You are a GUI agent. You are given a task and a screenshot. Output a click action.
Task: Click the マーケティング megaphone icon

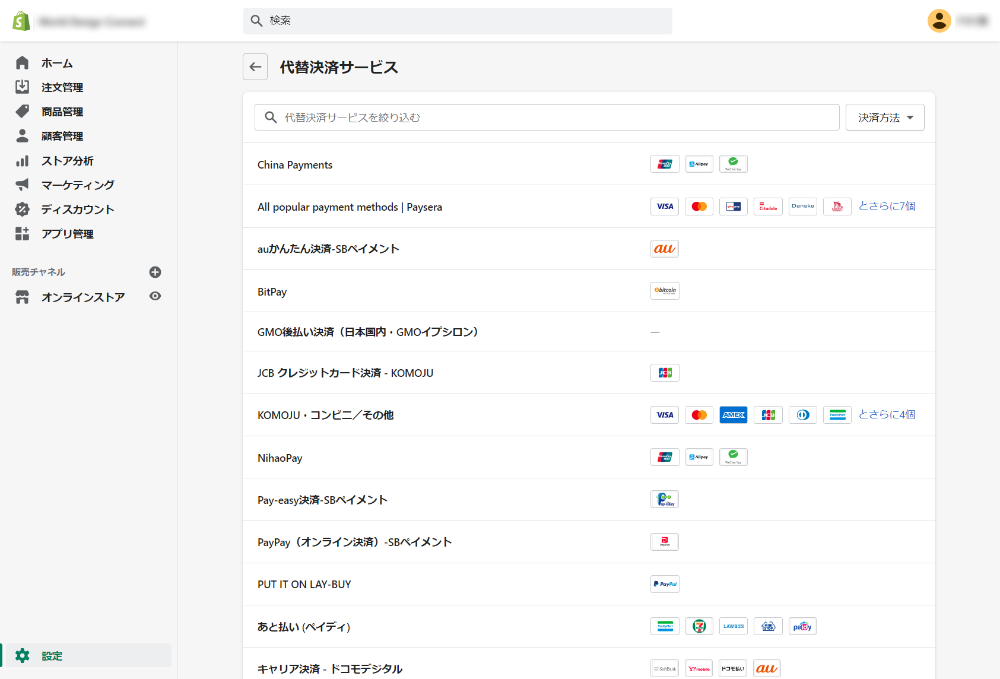[x=22, y=185]
